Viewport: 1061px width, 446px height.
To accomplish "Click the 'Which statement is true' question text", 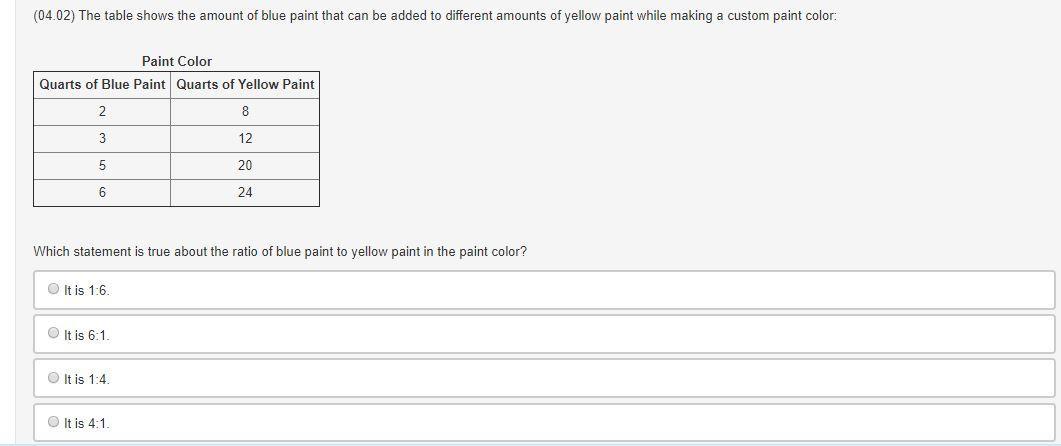I will pos(280,252).
